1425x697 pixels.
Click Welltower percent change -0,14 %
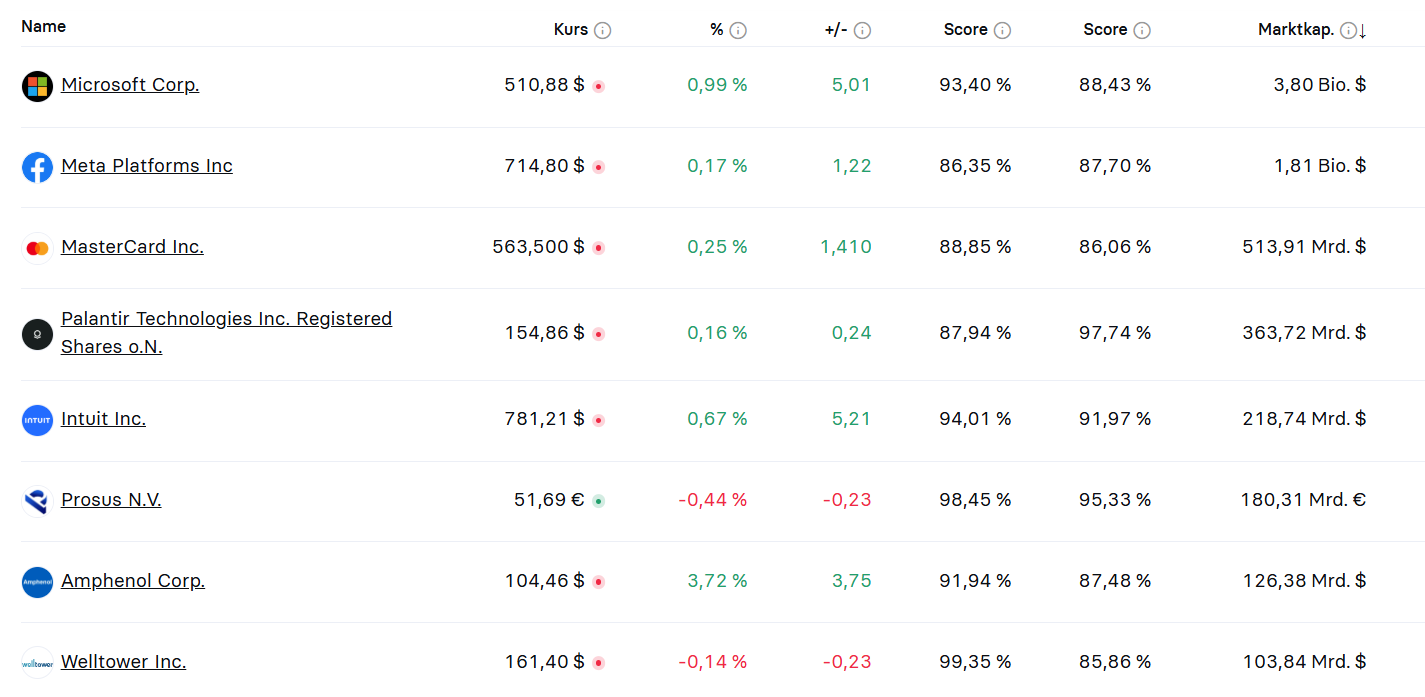(713, 661)
